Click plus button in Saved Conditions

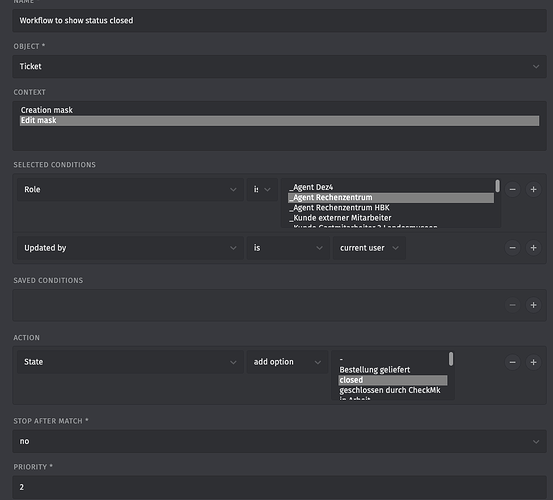click(533, 305)
